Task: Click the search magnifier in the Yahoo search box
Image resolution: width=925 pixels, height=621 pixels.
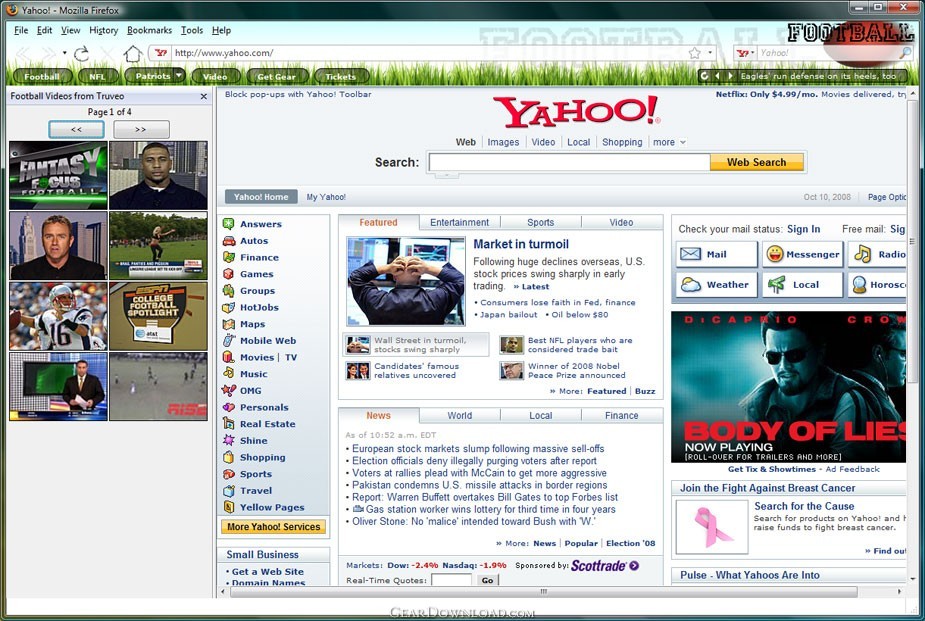Action: 906,53
